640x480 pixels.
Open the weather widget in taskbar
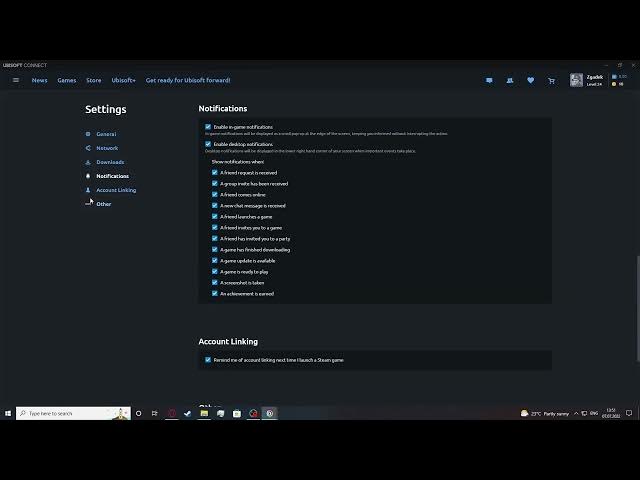pyautogui.click(x=545, y=413)
